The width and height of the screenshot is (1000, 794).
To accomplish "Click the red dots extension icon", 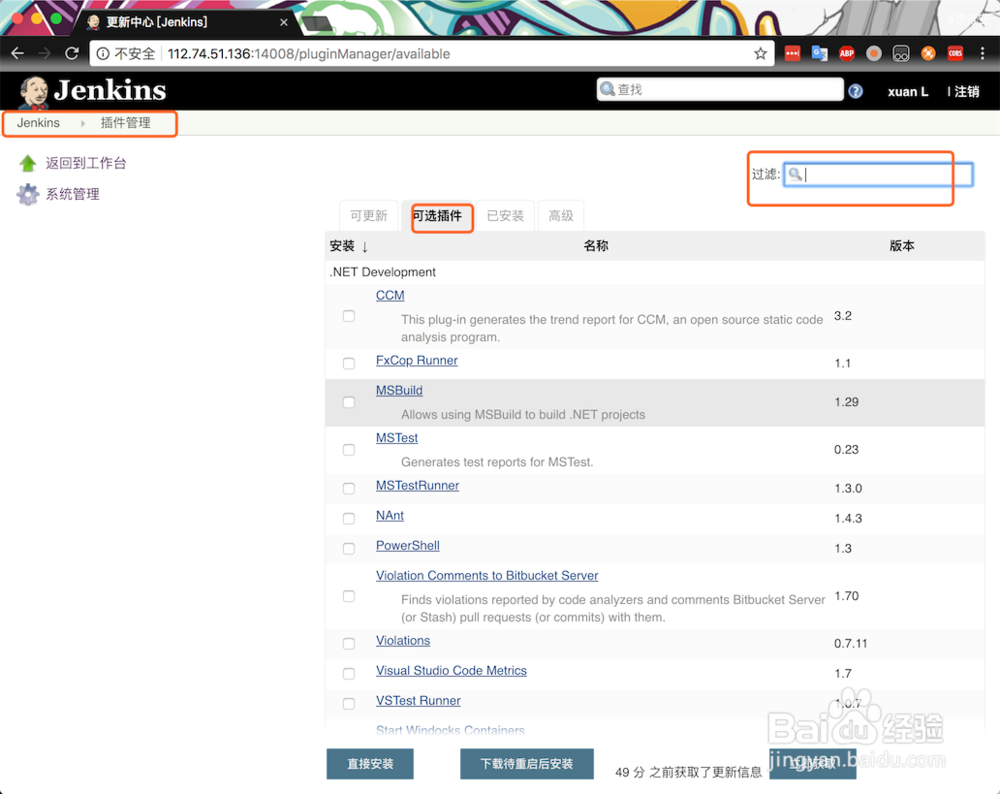I will click(x=792, y=54).
